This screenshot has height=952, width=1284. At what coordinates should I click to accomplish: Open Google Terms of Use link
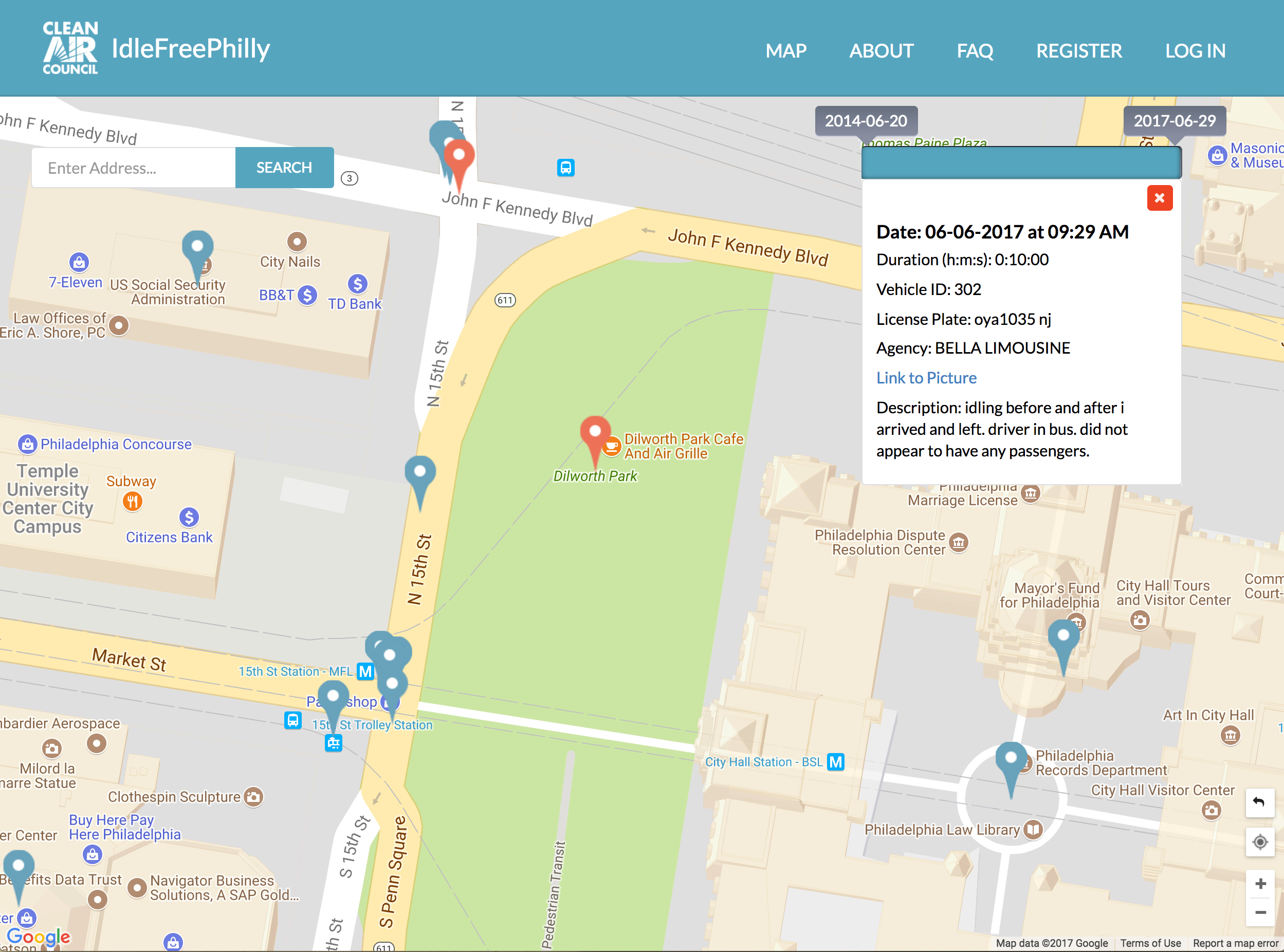(x=1150, y=943)
